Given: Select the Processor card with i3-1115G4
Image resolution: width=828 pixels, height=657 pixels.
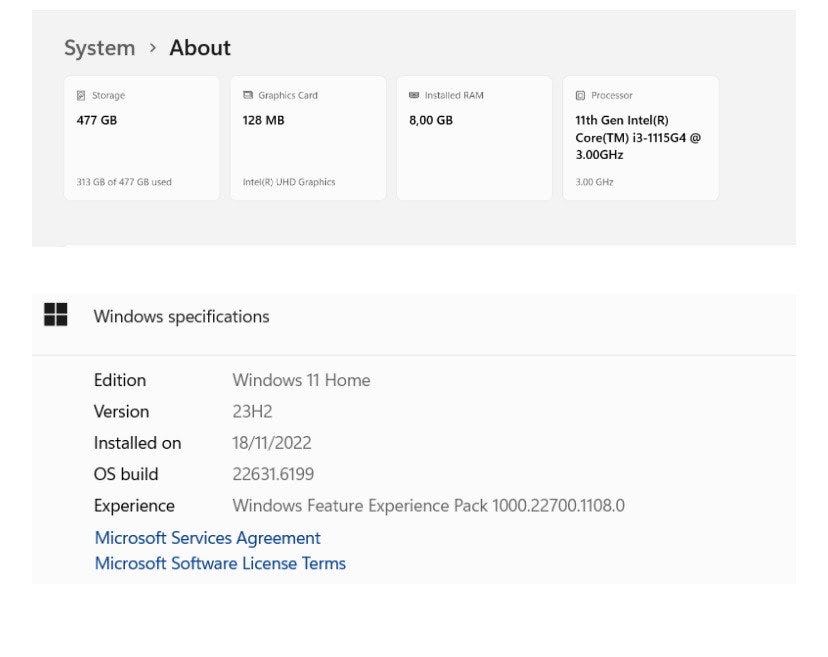Looking at the screenshot, I should tap(641, 138).
